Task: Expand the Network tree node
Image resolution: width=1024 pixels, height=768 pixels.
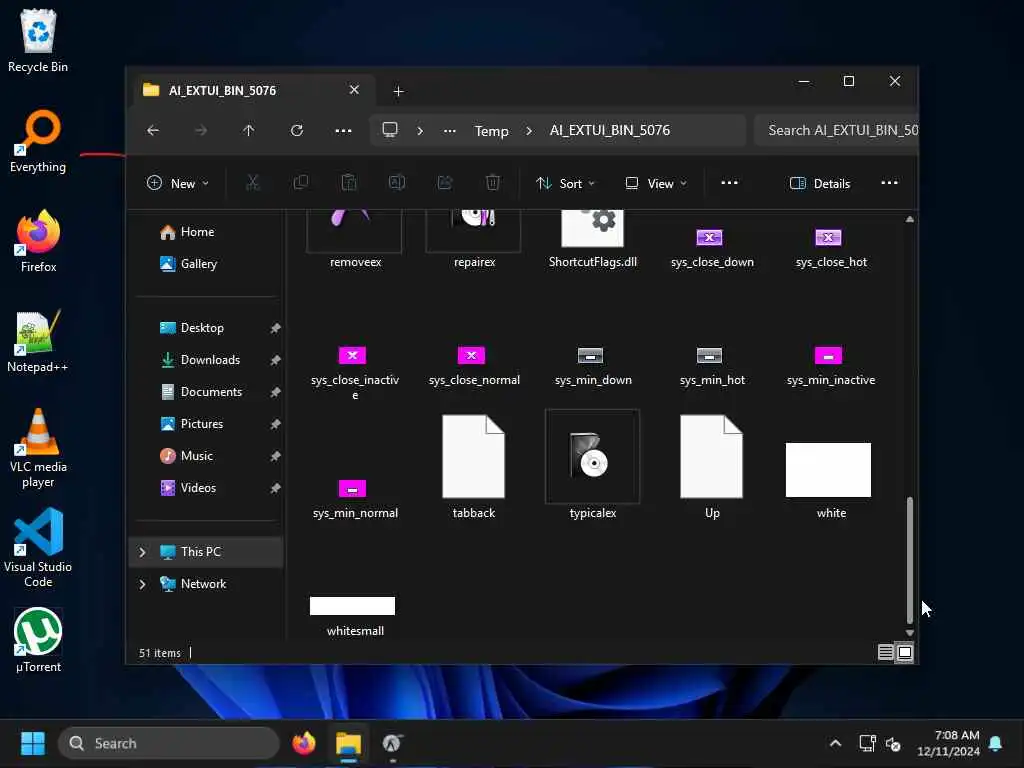Action: [x=142, y=584]
